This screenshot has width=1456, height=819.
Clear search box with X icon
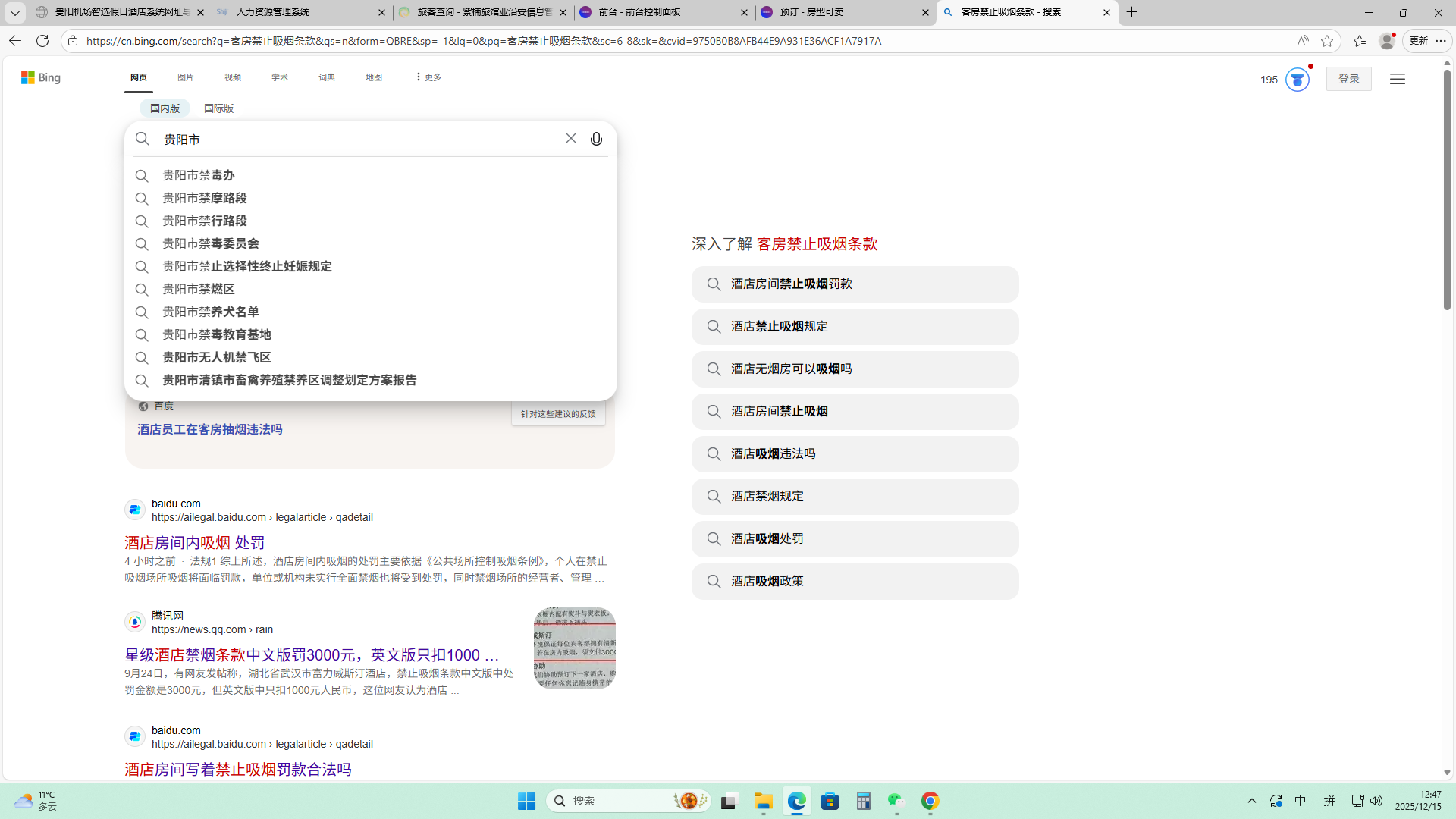(x=570, y=138)
